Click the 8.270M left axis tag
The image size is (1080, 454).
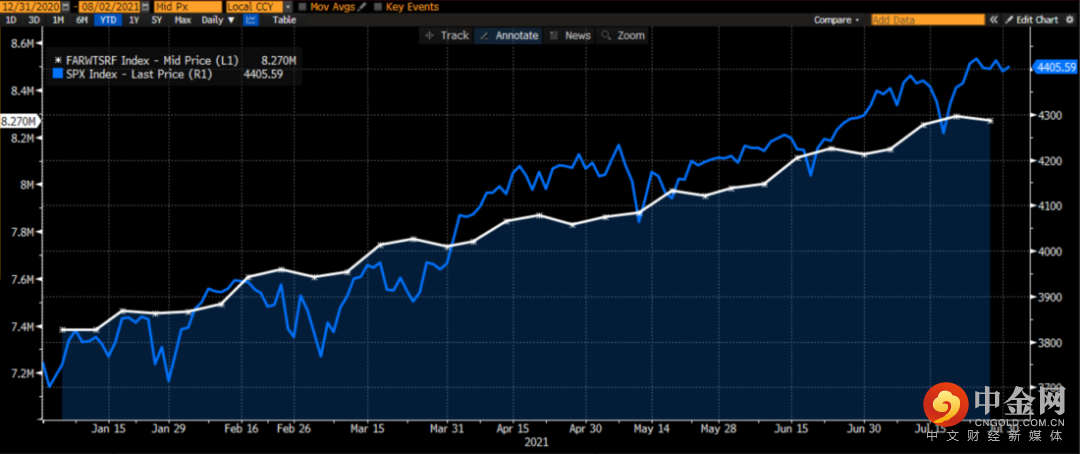(x=20, y=121)
